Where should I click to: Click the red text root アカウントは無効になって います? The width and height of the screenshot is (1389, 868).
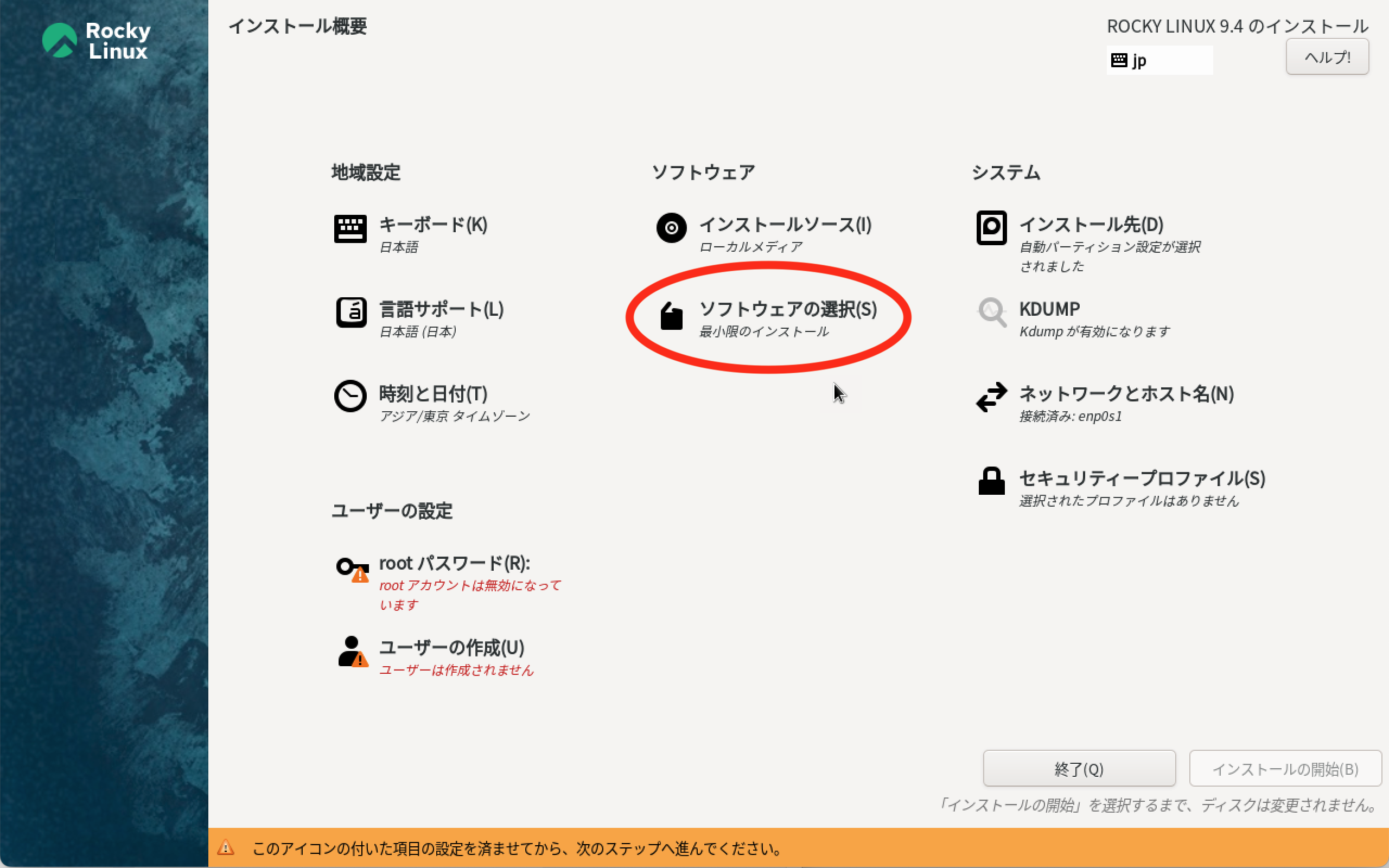click(x=470, y=595)
